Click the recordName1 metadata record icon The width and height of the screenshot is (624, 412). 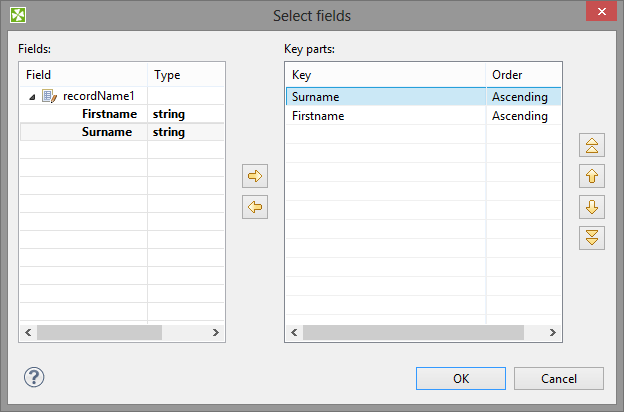[49, 96]
